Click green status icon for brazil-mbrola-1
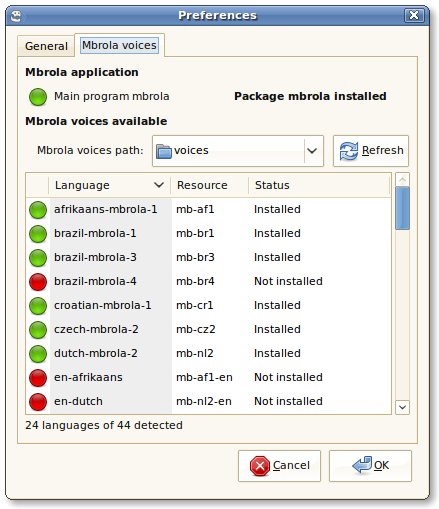The image size is (439, 509). (x=38, y=234)
